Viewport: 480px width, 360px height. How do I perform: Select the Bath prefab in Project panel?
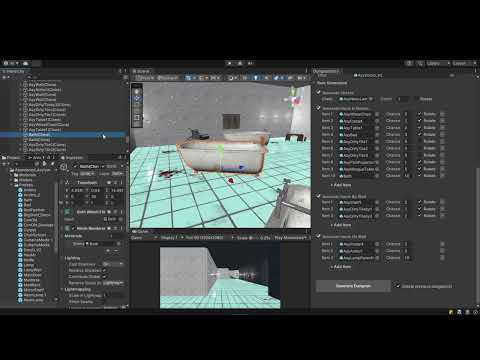click(x=28, y=200)
